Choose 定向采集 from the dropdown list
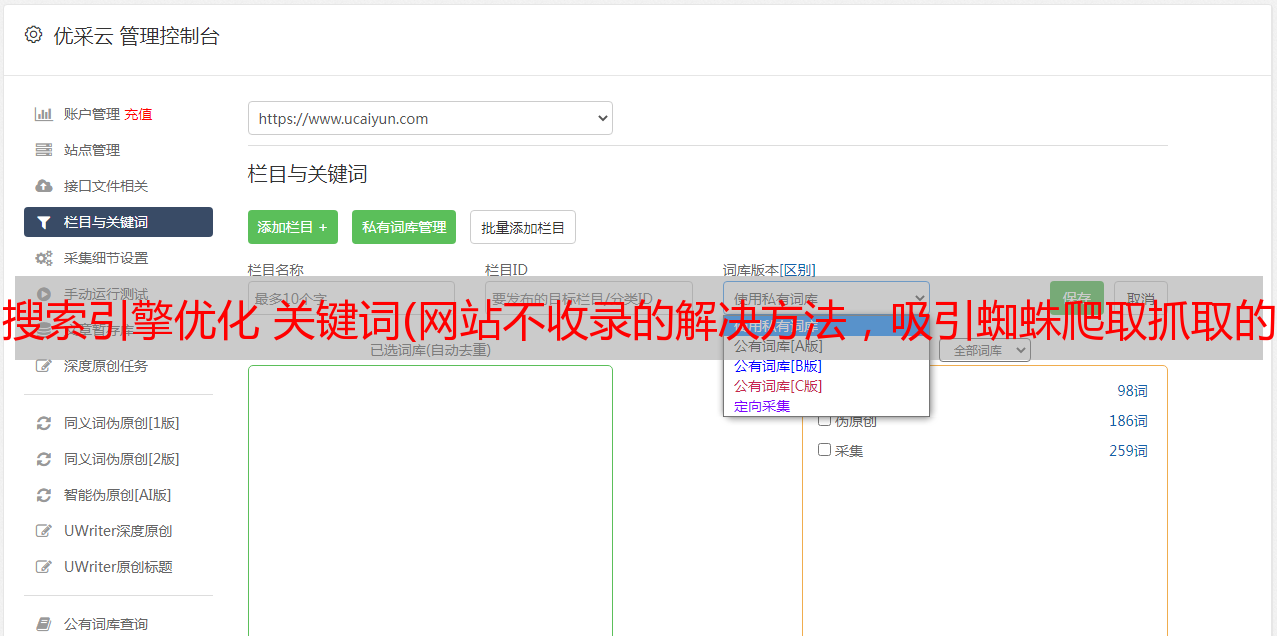This screenshot has height=636, width=1277. click(x=826, y=406)
